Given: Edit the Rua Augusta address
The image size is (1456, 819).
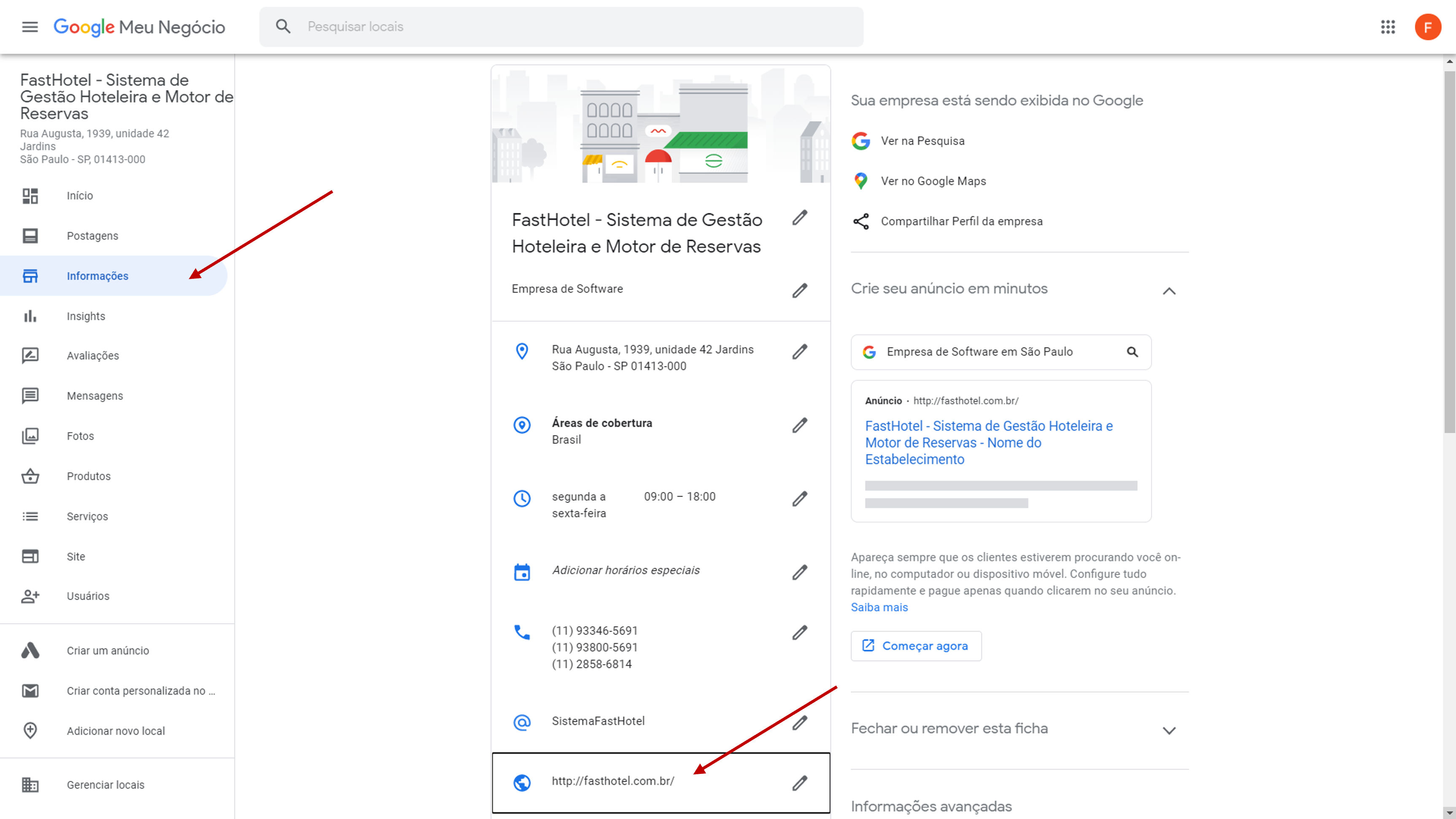Looking at the screenshot, I should tap(799, 352).
